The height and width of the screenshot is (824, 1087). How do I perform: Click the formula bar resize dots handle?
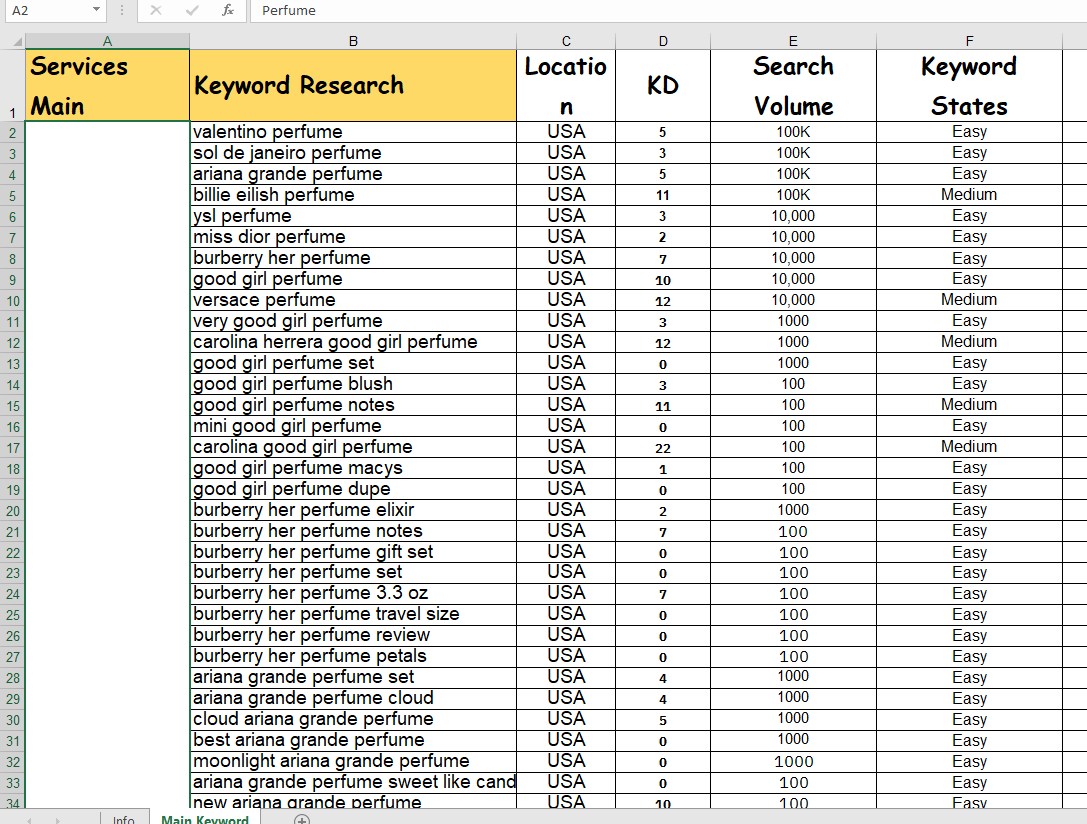pyautogui.click(x=121, y=10)
